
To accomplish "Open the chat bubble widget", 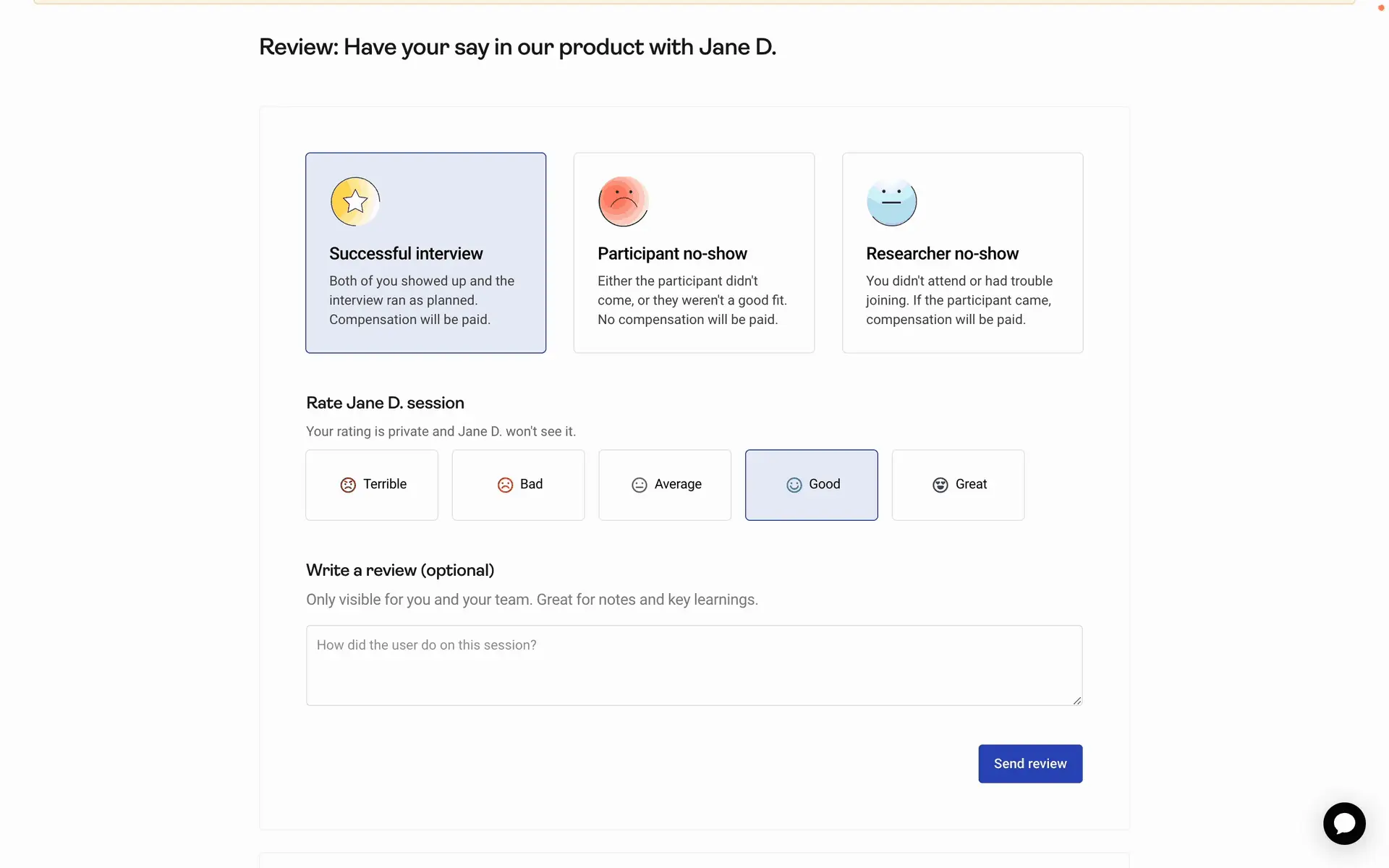I will click(x=1343, y=823).
